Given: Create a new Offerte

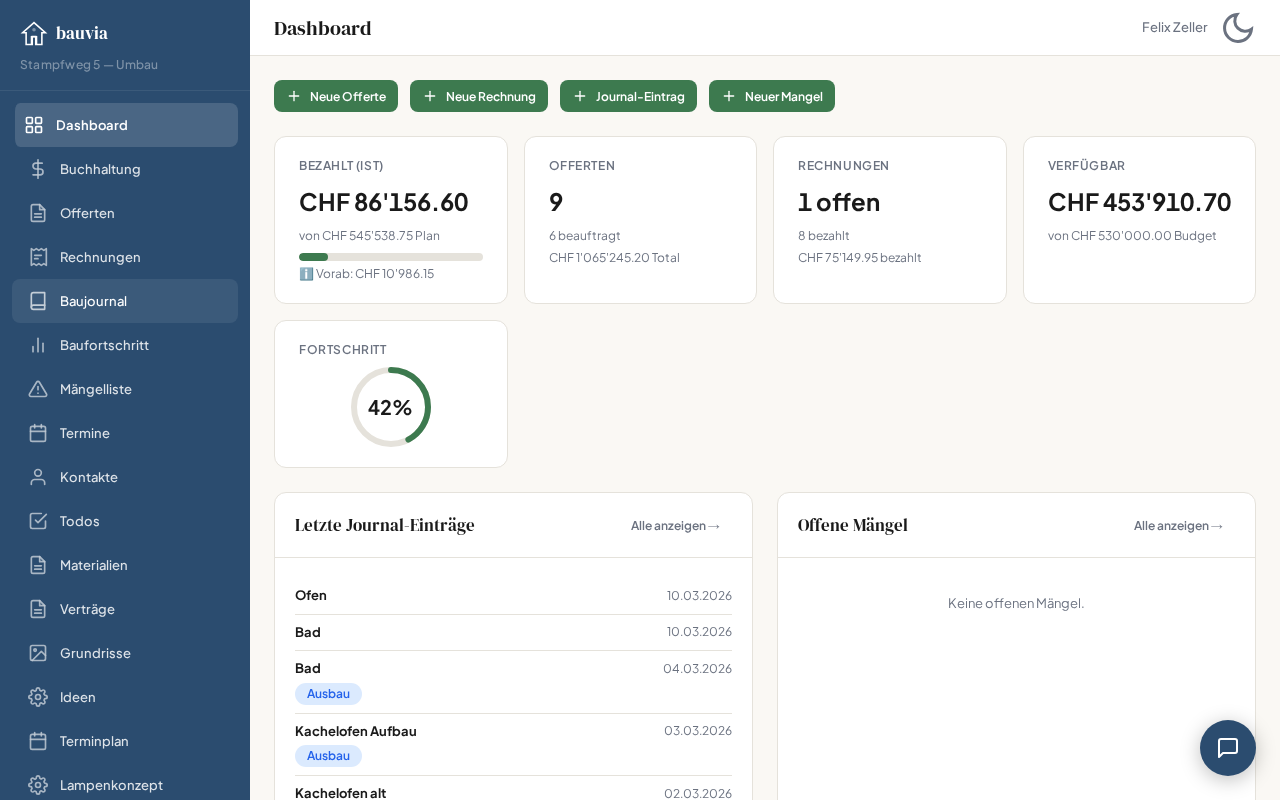Looking at the screenshot, I should click(336, 96).
